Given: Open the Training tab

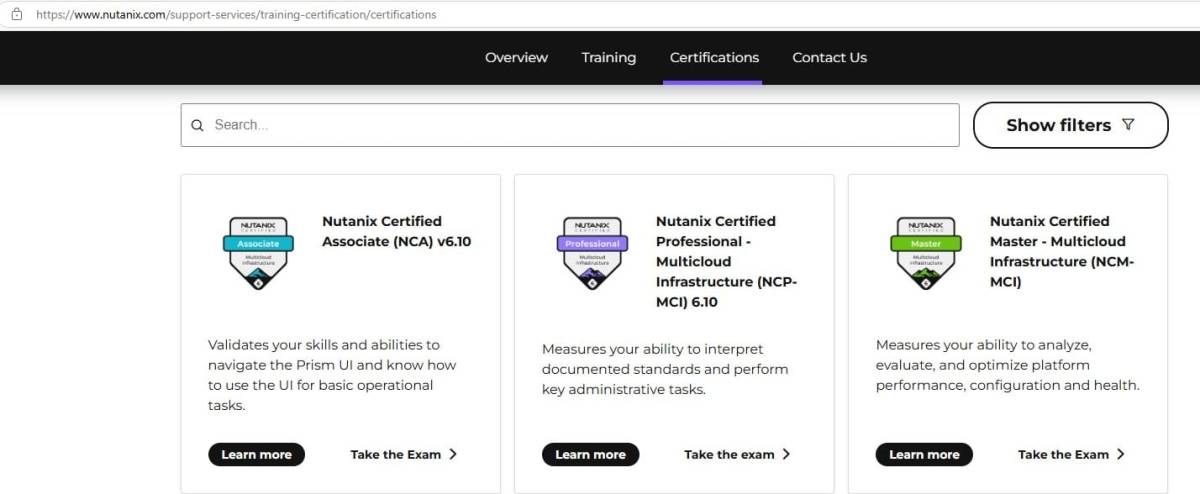Looking at the screenshot, I should pyautogui.click(x=609, y=57).
